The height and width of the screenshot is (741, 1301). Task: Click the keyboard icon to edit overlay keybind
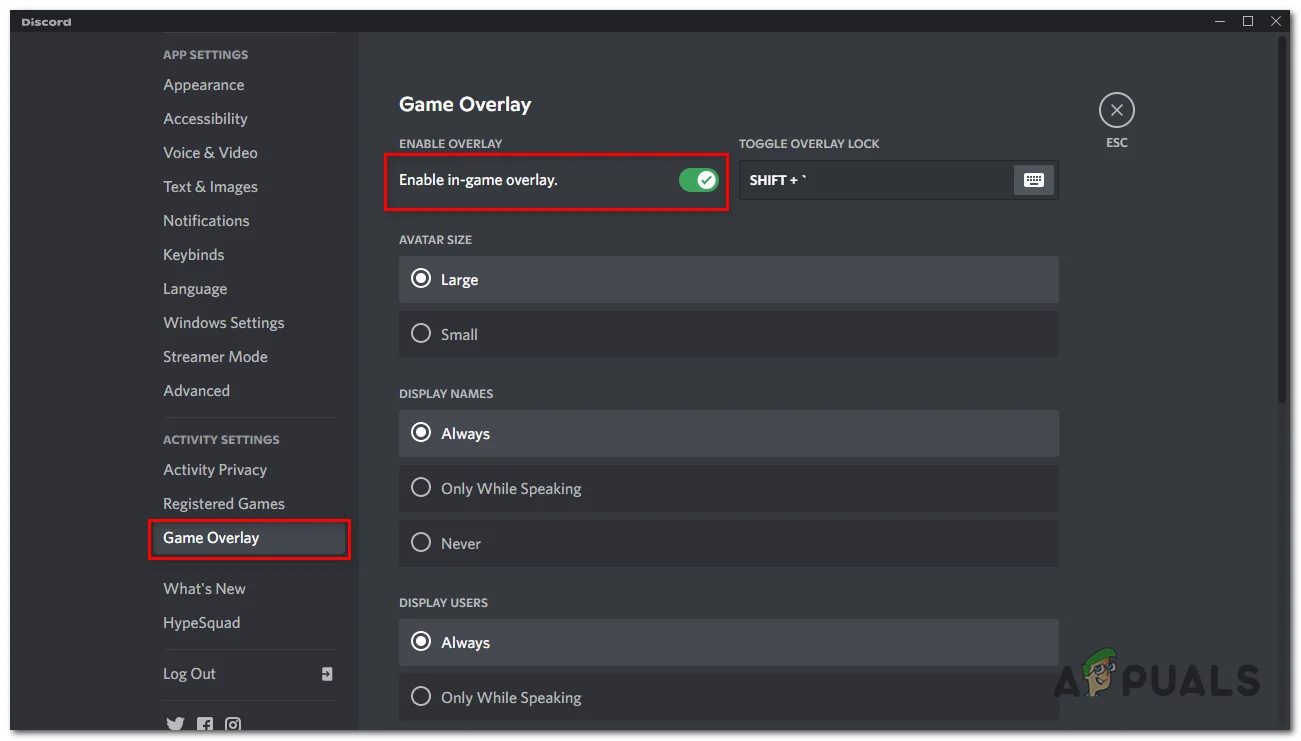tap(1034, 180)
